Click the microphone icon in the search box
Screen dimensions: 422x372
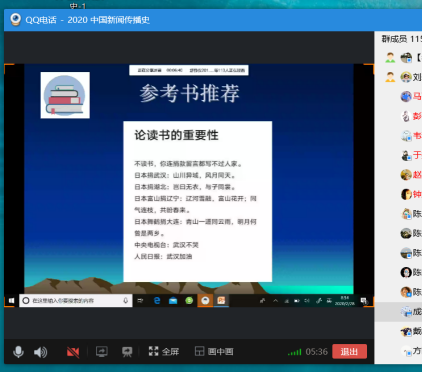(126, 301)
